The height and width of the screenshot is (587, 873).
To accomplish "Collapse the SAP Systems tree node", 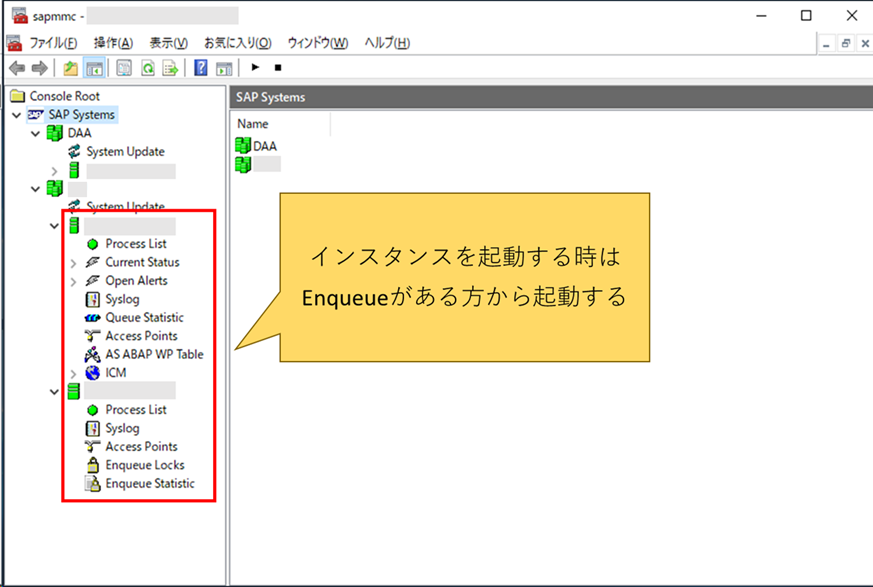I will click(17, 115).
